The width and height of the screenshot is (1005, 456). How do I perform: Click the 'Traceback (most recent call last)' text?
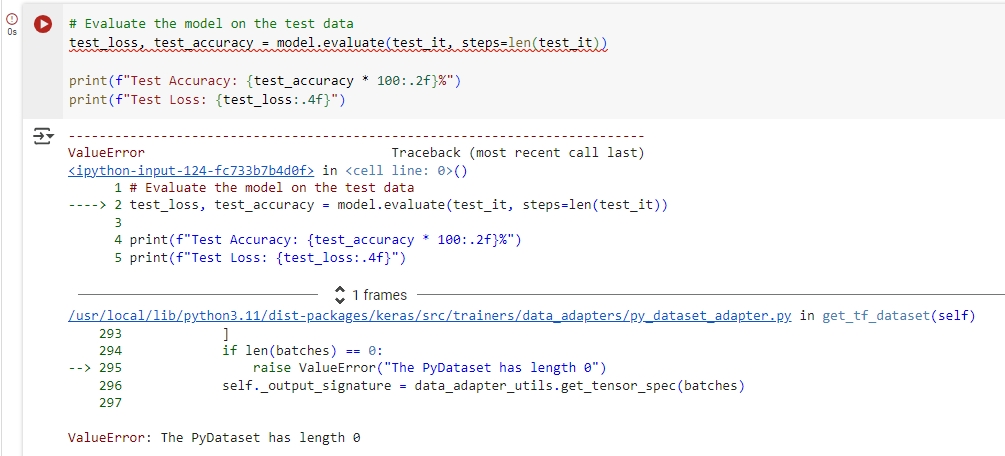[x=517, y=153]
